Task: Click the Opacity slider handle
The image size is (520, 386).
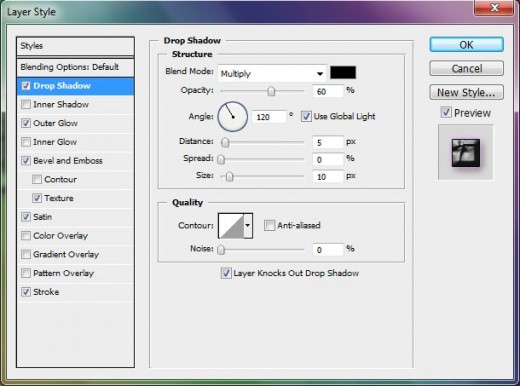Action: click(x=271, y=91)
